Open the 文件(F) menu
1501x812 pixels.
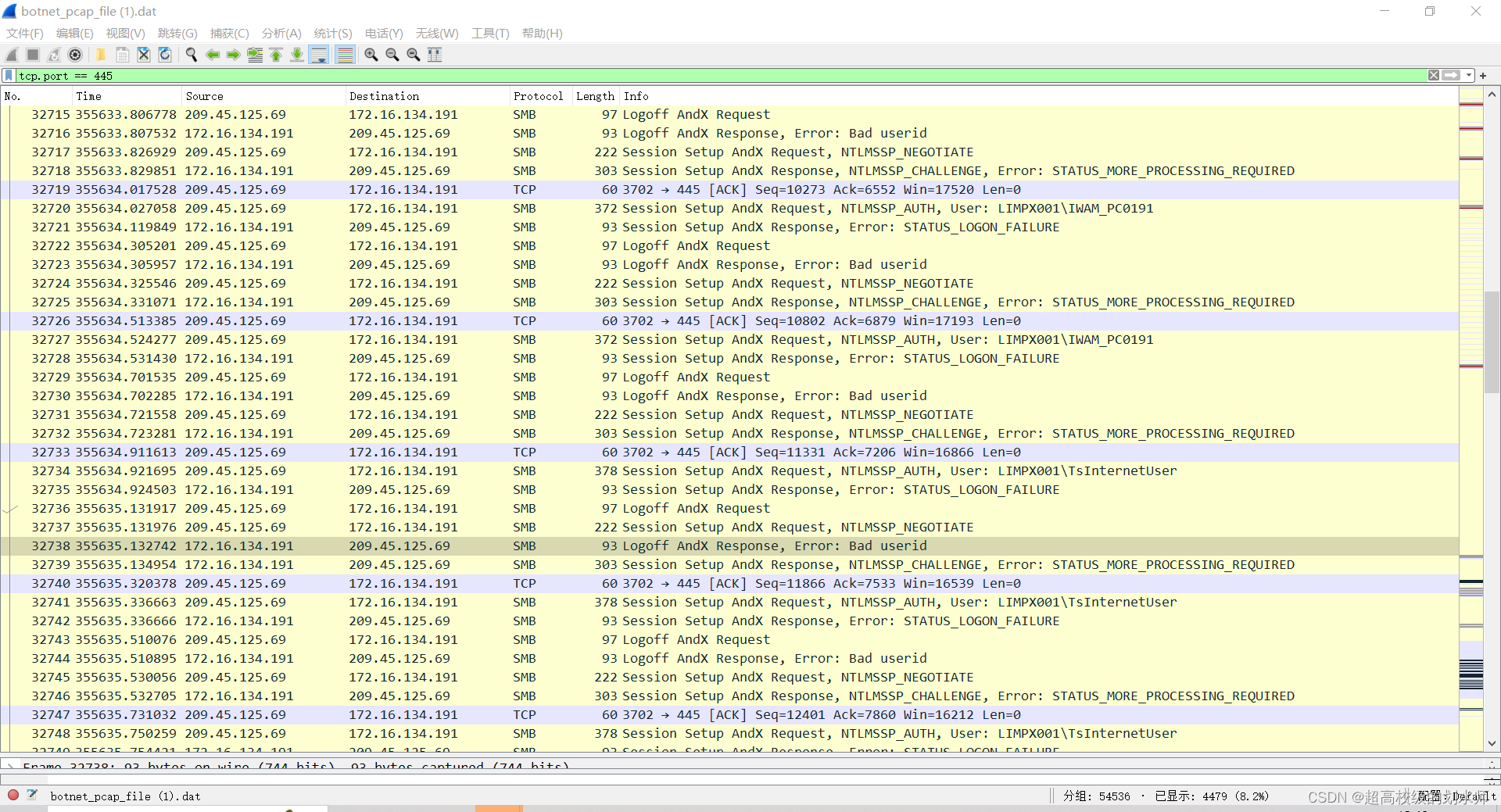pos(25,34)
